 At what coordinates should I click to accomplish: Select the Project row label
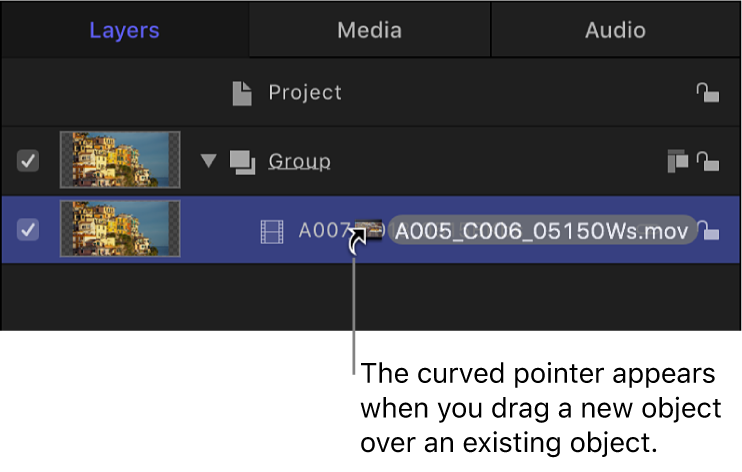[x=305, y=93]
